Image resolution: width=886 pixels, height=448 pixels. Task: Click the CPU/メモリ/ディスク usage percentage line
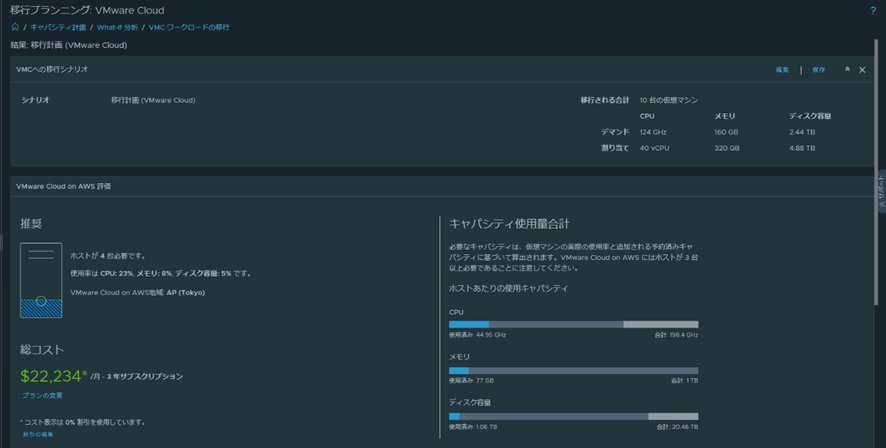[x=160, y=273]
